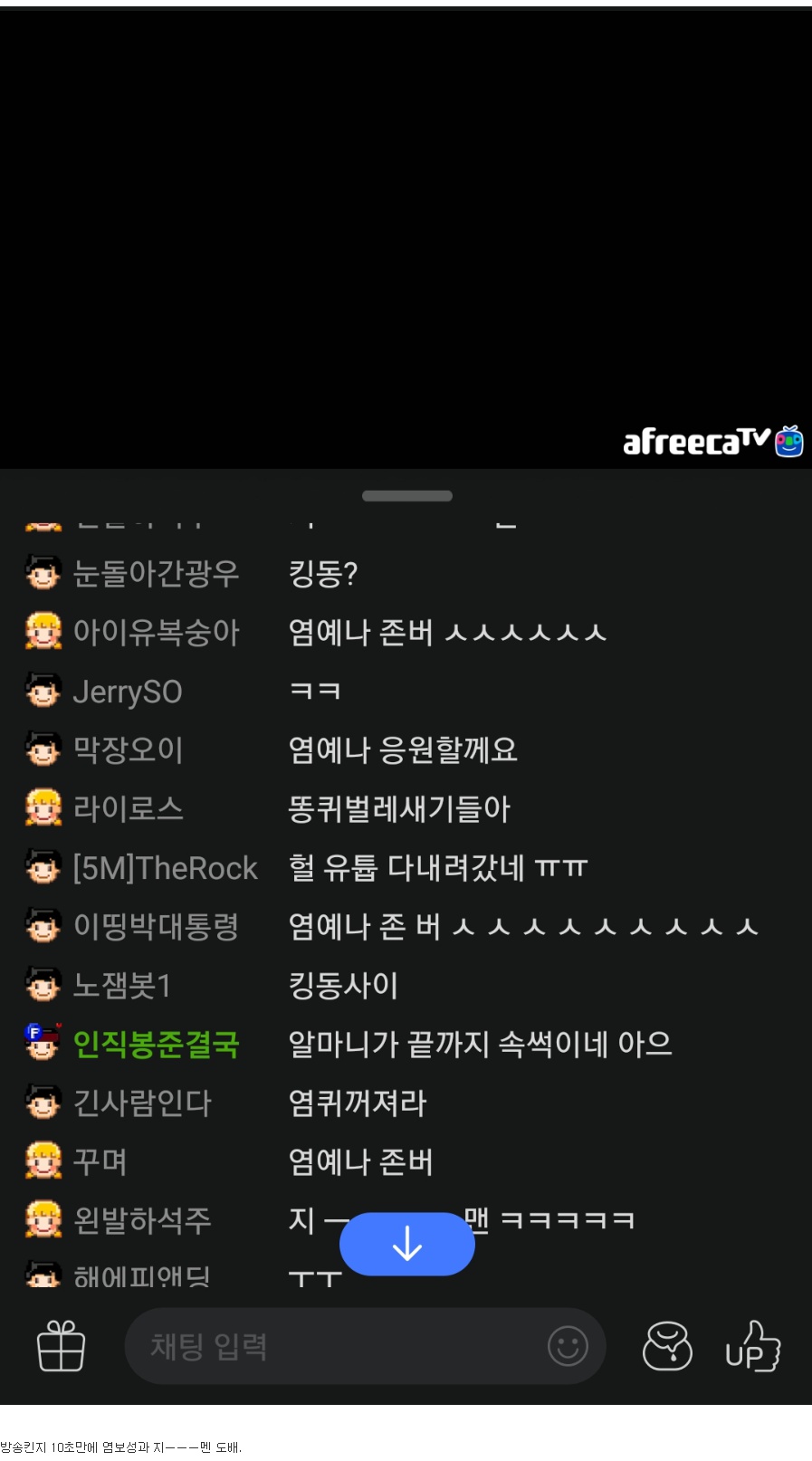
Task: Open the gift box icon
Action: click(61, 1345)
